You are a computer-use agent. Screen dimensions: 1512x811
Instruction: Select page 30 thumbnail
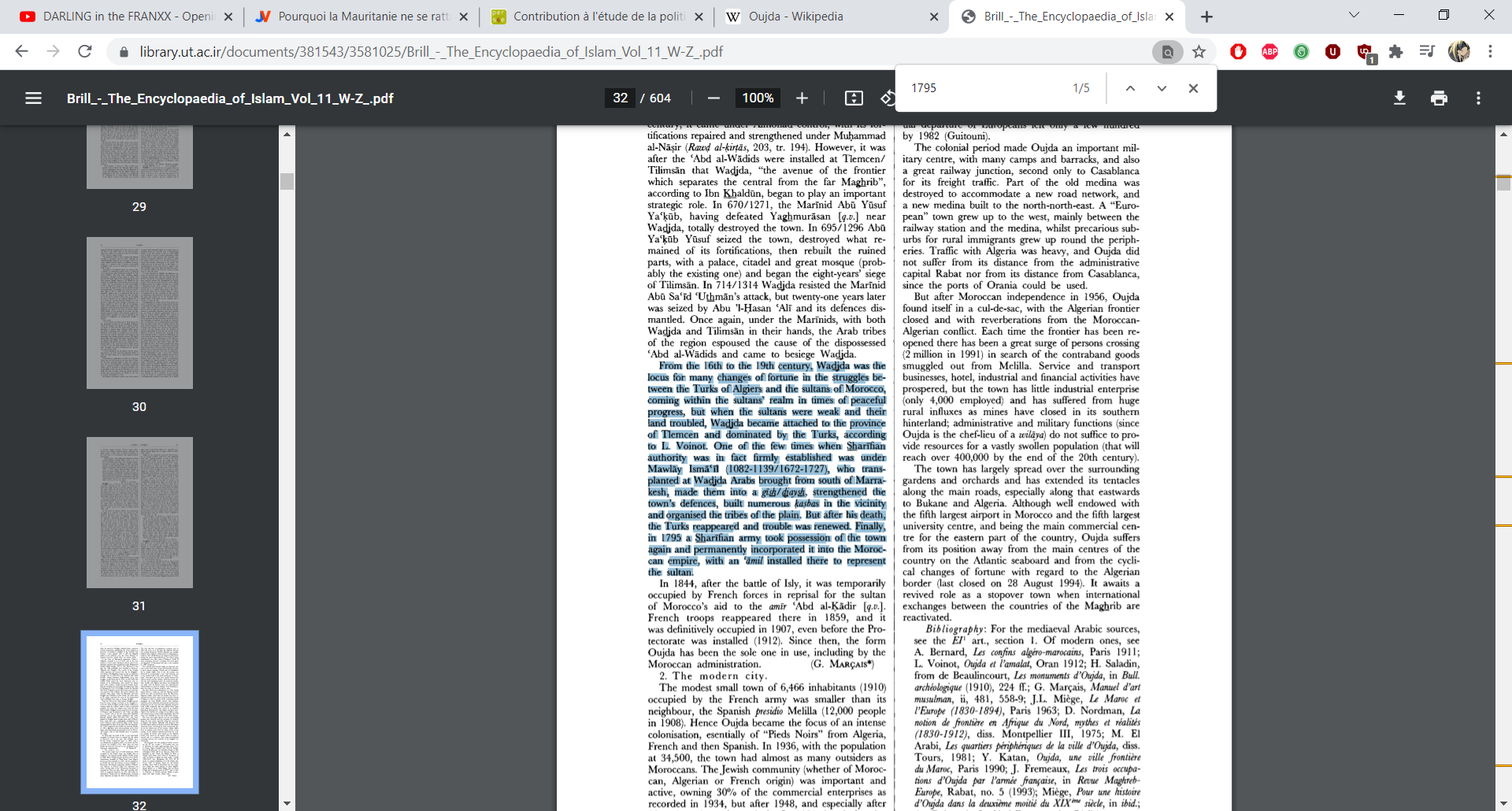(139, 313)
